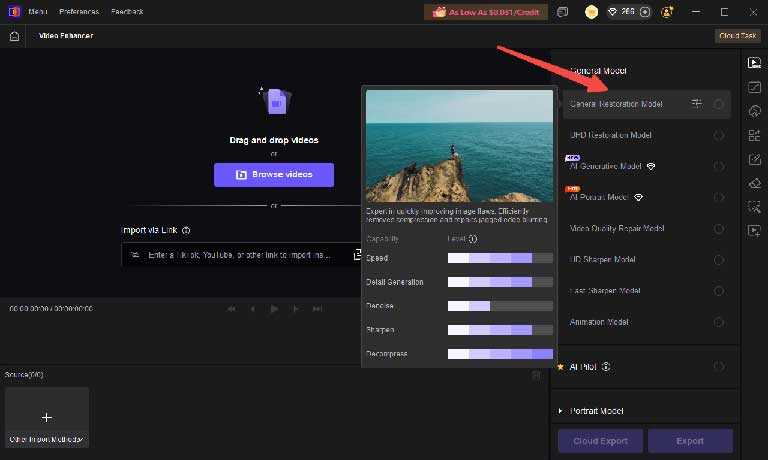
Task: Click the star icon beside AI Pilot
Action: (x=560, y=366)
